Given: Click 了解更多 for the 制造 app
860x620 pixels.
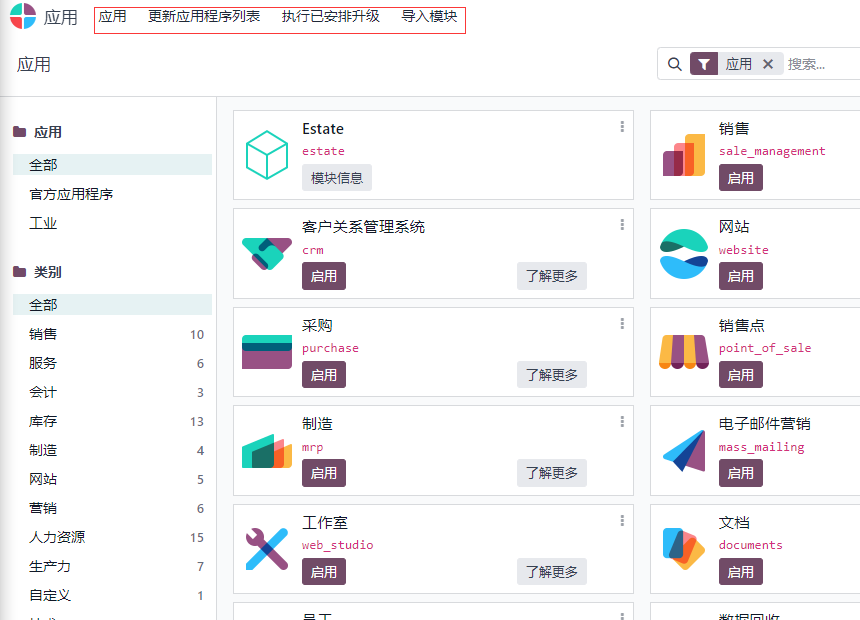Looking at the screenshot, I should coord(551,473).
